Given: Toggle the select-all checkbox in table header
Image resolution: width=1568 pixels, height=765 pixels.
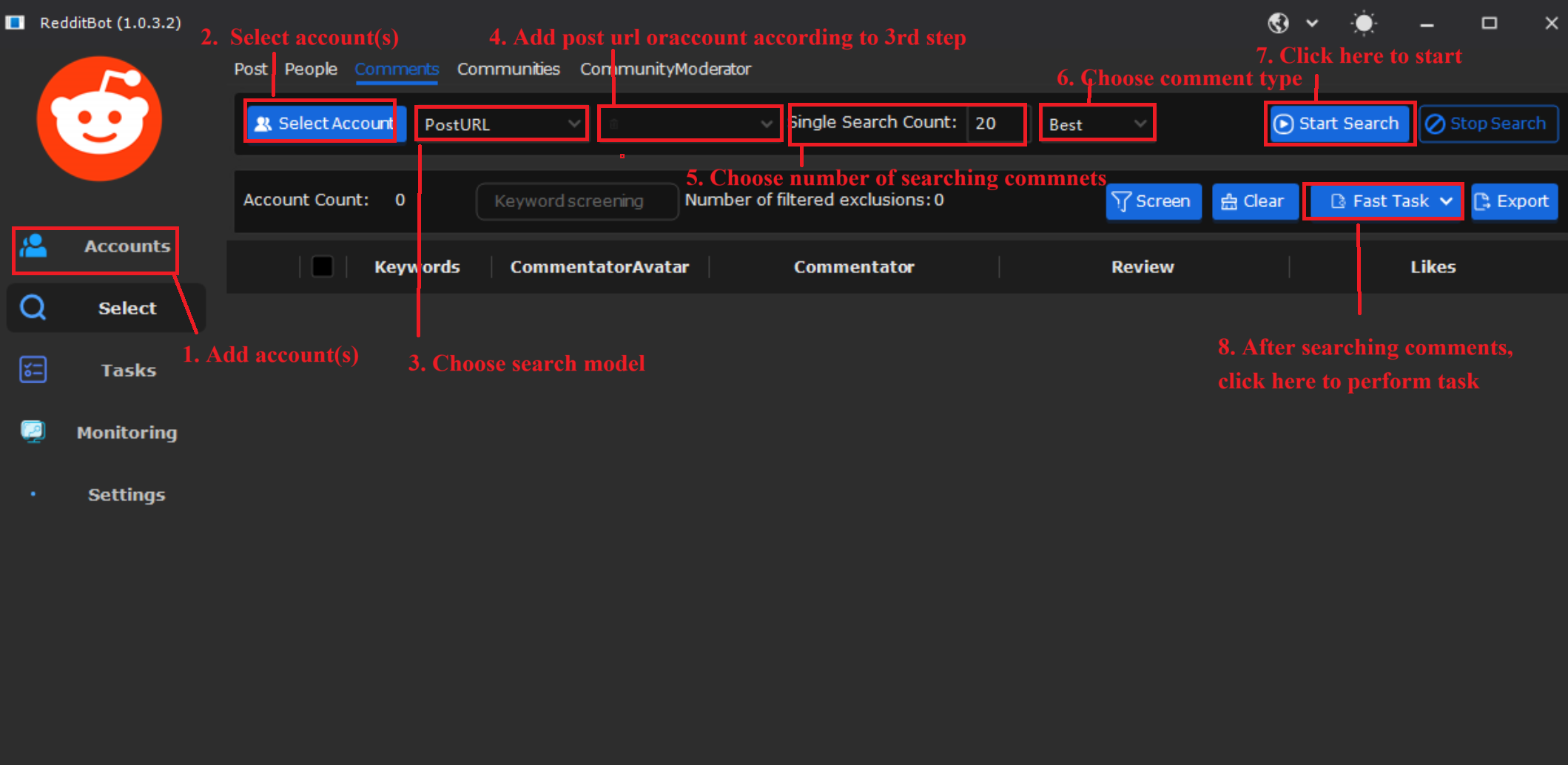Looking at the screenshot, I should [x=323, y=266].
